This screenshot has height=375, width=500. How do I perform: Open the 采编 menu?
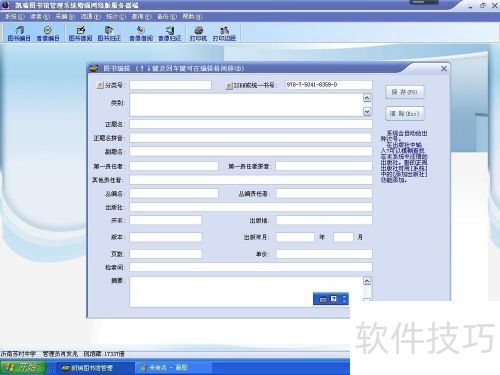coord(65,17)
